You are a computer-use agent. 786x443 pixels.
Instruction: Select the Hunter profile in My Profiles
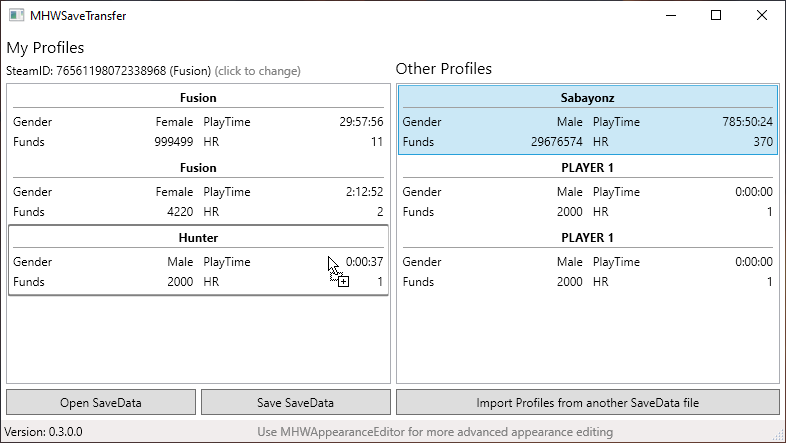(x=199, y=260)
